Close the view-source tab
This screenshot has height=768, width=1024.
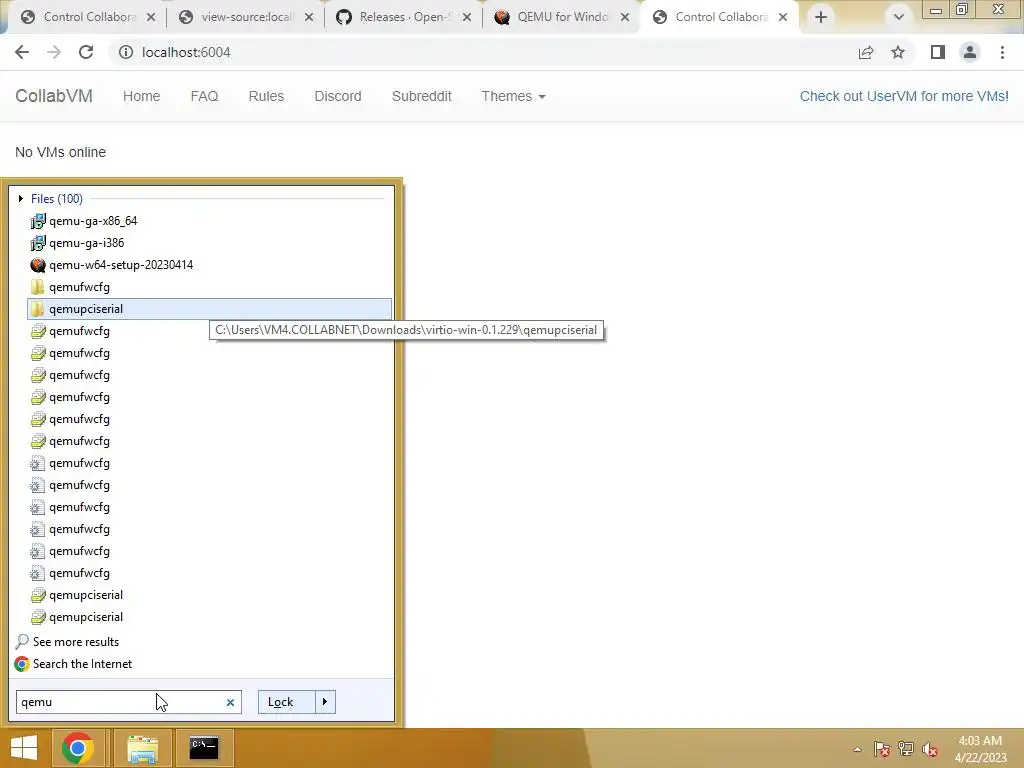click(309, 17)
